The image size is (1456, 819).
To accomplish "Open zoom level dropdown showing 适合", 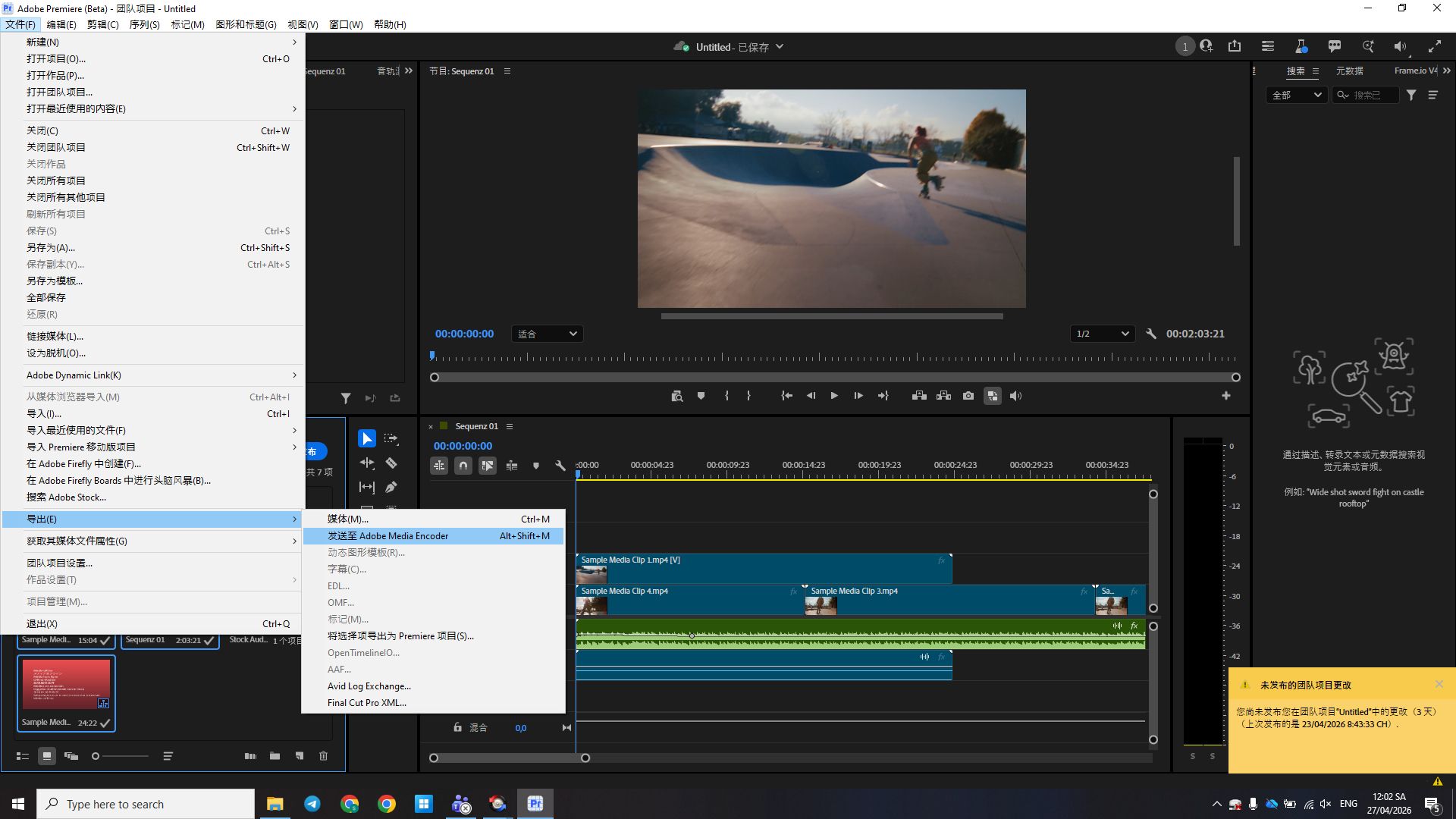I will click(x=547, y=334).
